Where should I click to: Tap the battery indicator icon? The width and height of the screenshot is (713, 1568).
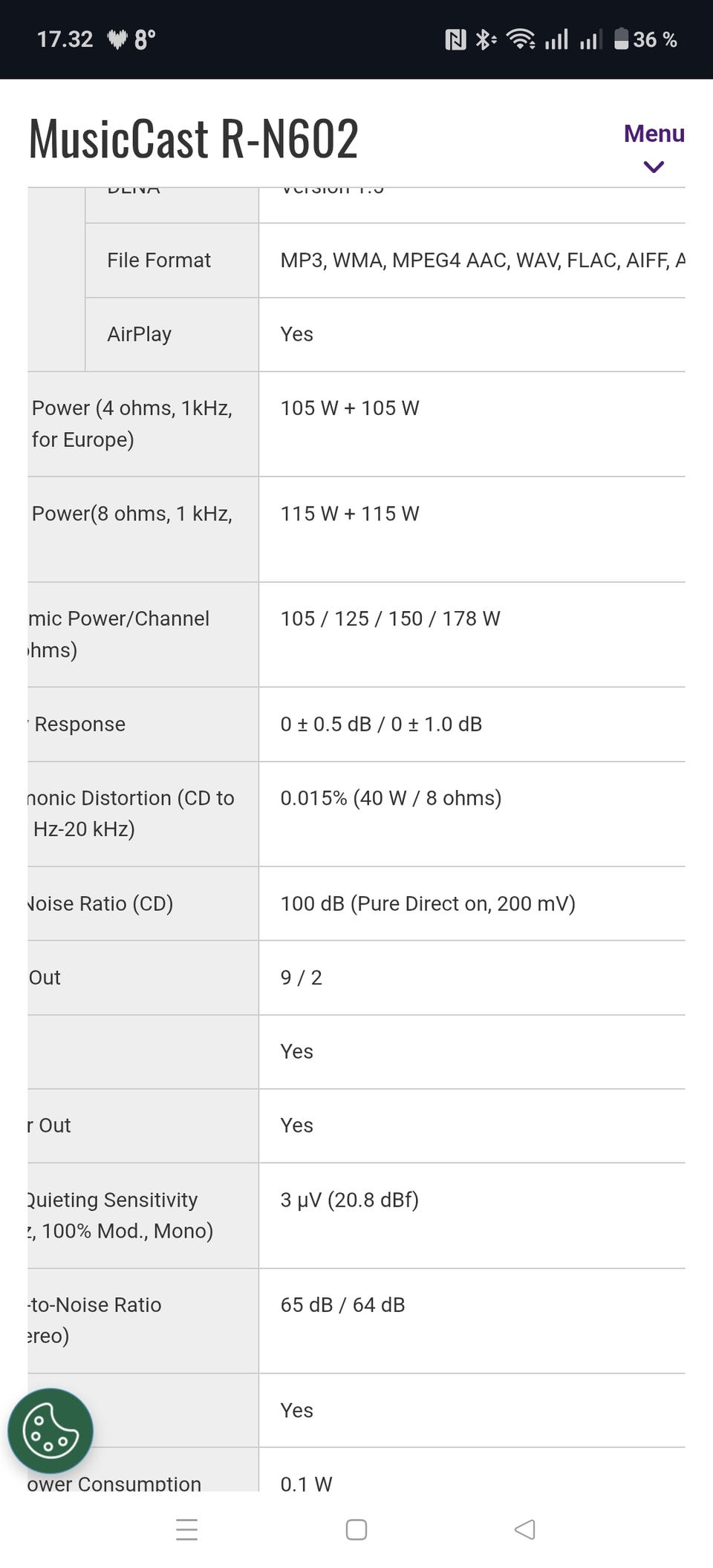622,39
